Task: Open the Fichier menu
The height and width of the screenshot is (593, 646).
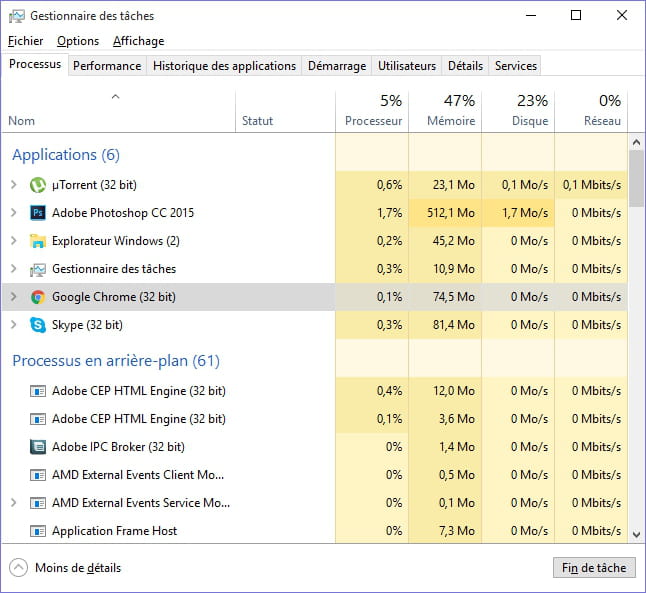Action: (x=26, y=41)
